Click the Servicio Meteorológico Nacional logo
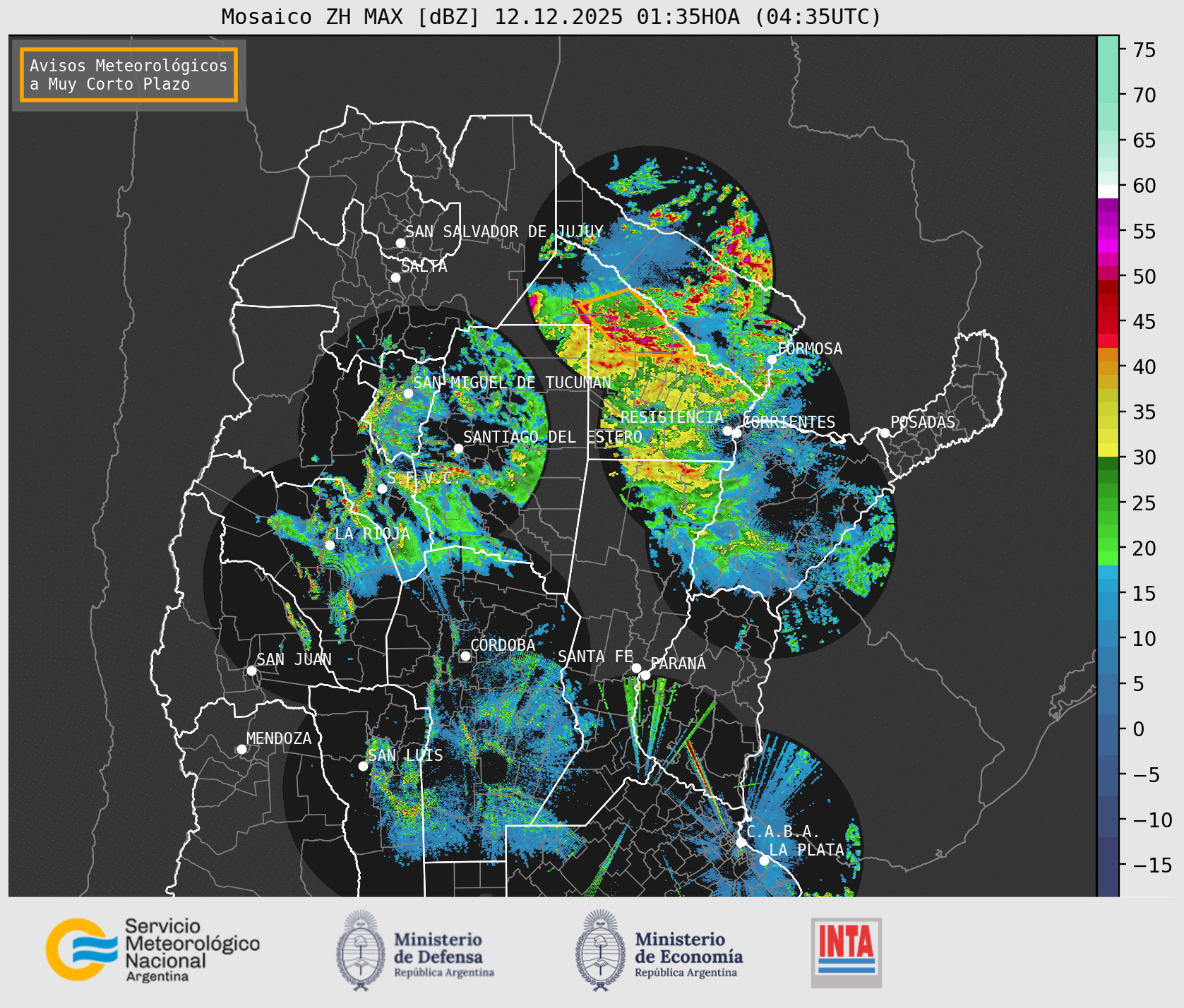The height and width of the screenshot is (1008, 1184). (153, 949)
